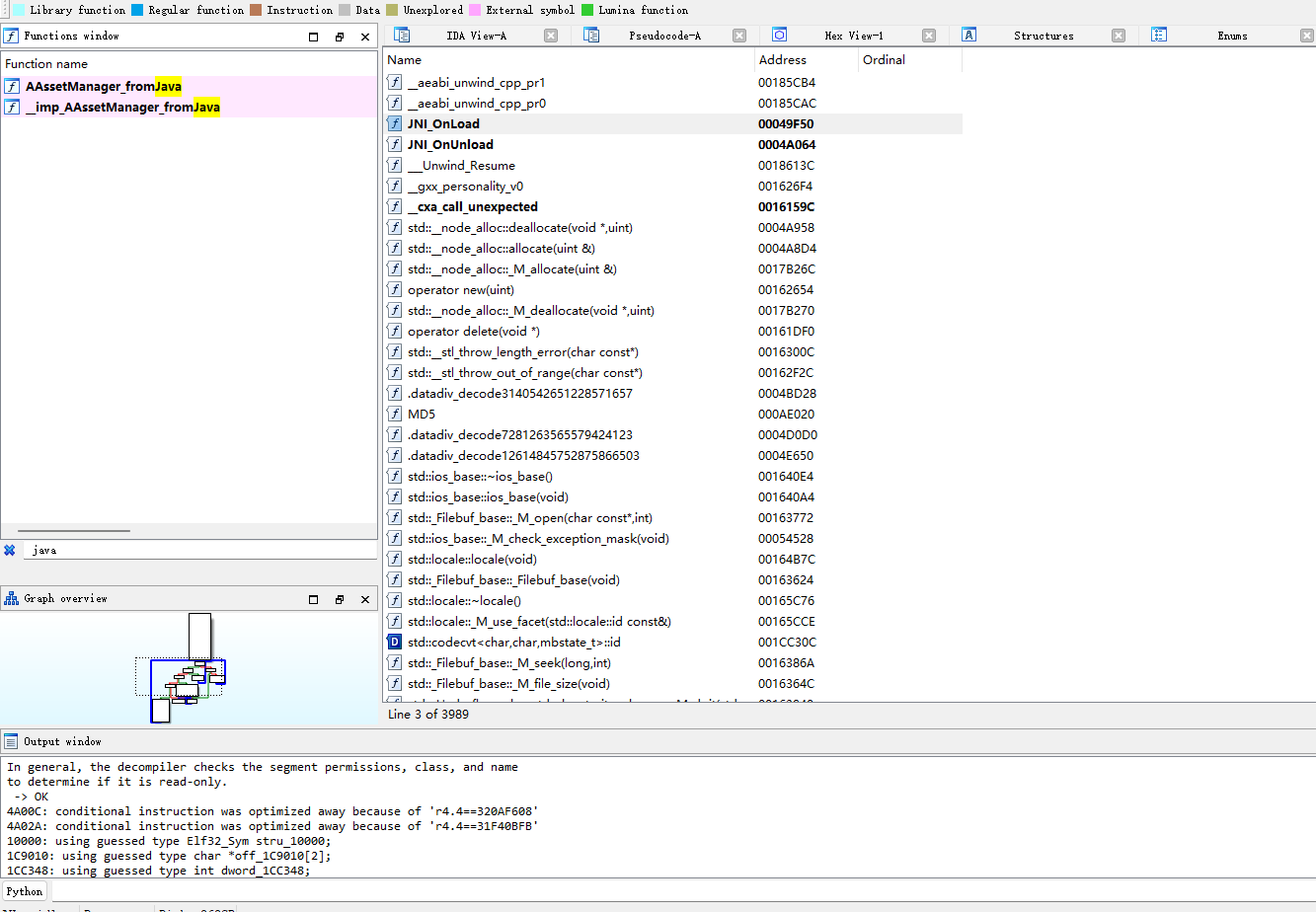This screenshot has height=912, width=1316.
Task: Clear the java filter with X icon
Action: click(x=10, y=550)
